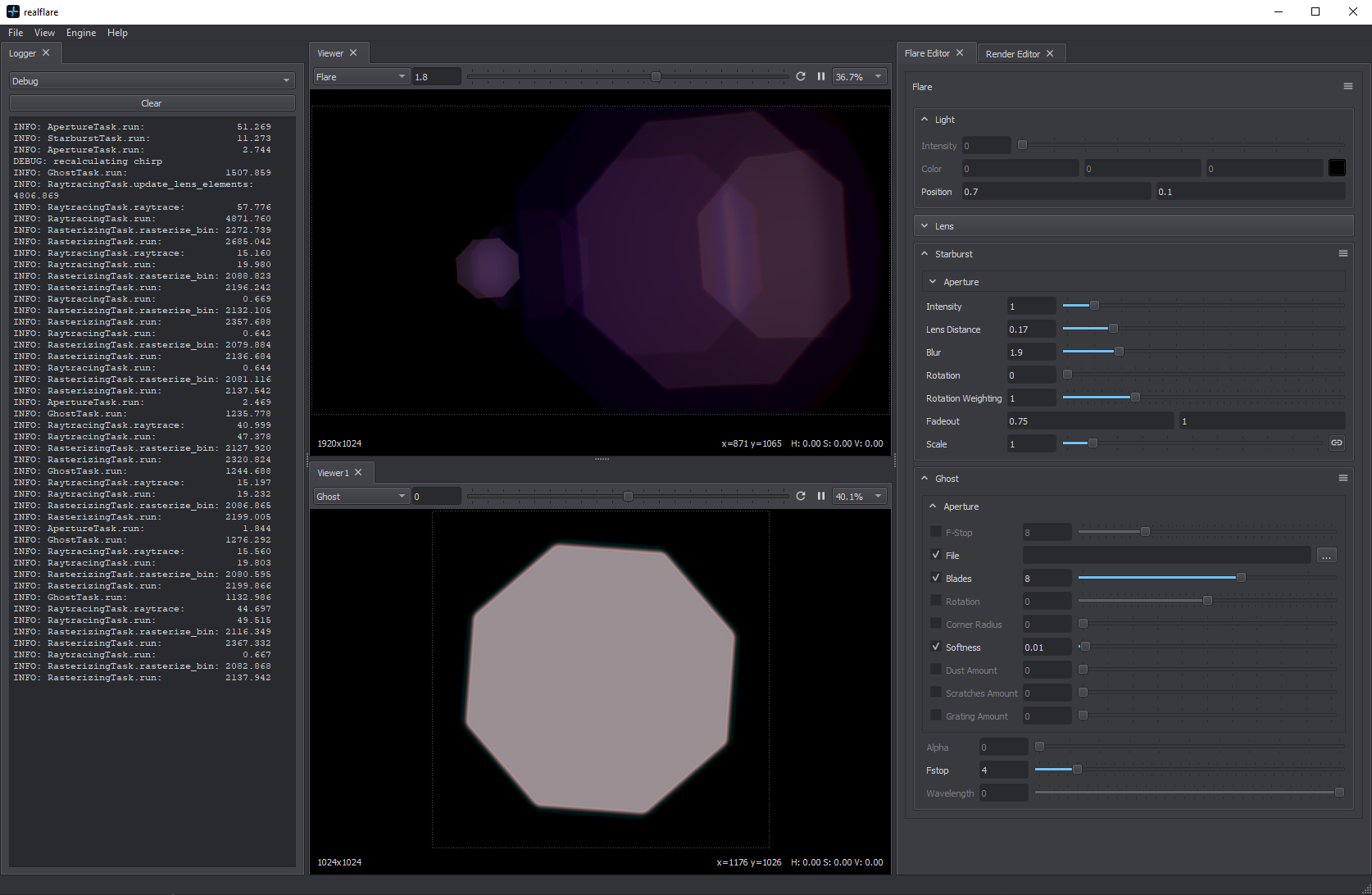Viewport: 1372px width, 895px height.
Task: Enable the Rotation checkbox in Ghost Aperture
Action: click(936, 600)
